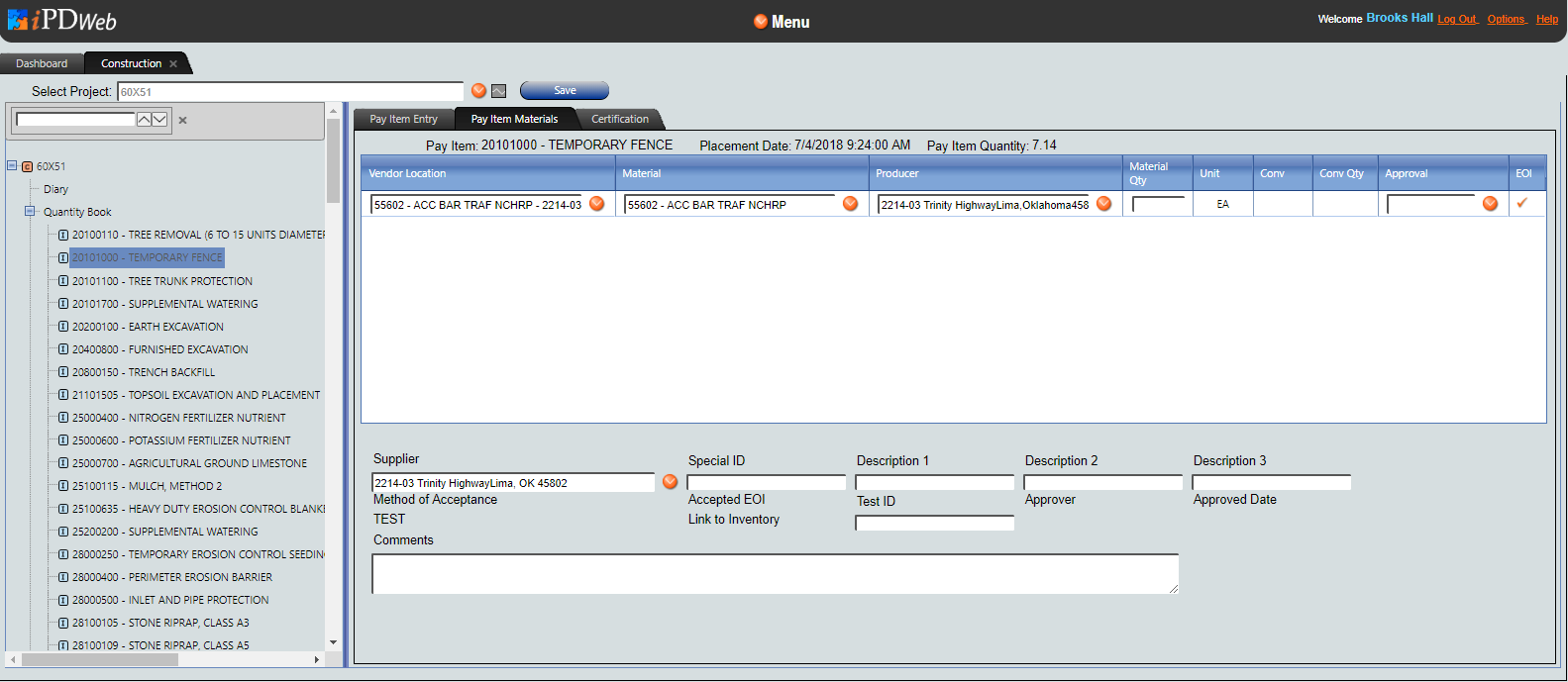Open the Vendor Location dropdown
The image size is (1568, 682).
(597, 204)
